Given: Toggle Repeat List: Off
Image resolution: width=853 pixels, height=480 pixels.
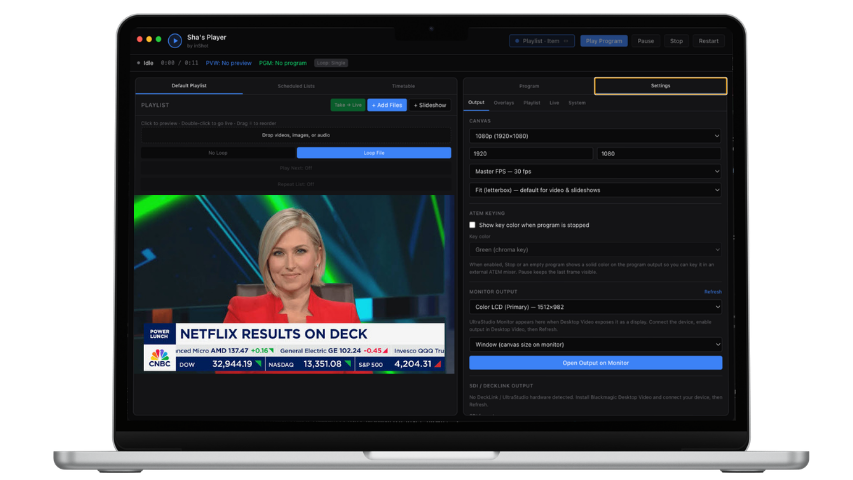Looking at the screenshot, I should [296, 184].
